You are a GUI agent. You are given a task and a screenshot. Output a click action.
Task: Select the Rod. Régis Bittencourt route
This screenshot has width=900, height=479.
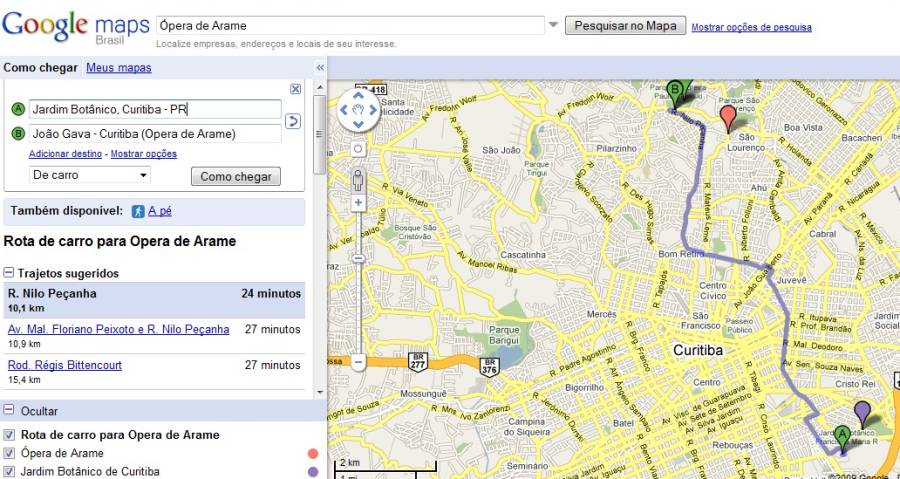[x=65, y=365]
